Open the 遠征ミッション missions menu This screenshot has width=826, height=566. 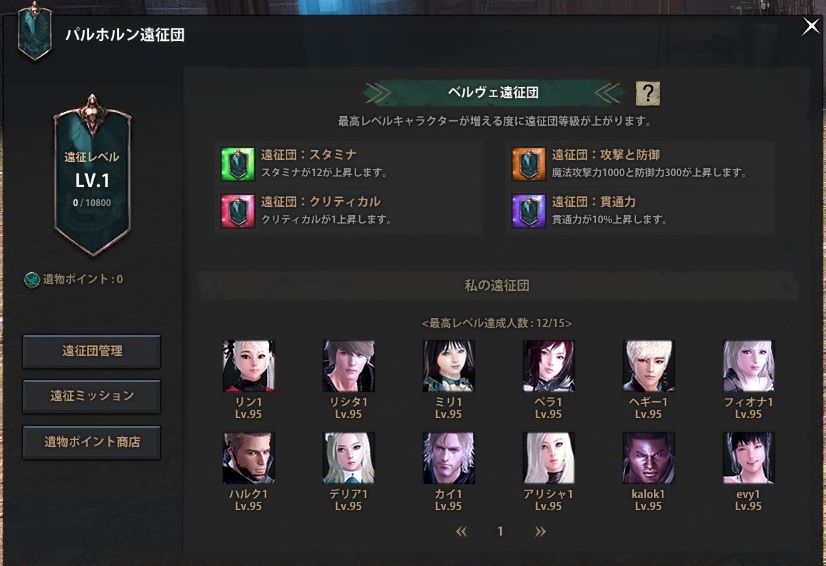click(92, 396)
